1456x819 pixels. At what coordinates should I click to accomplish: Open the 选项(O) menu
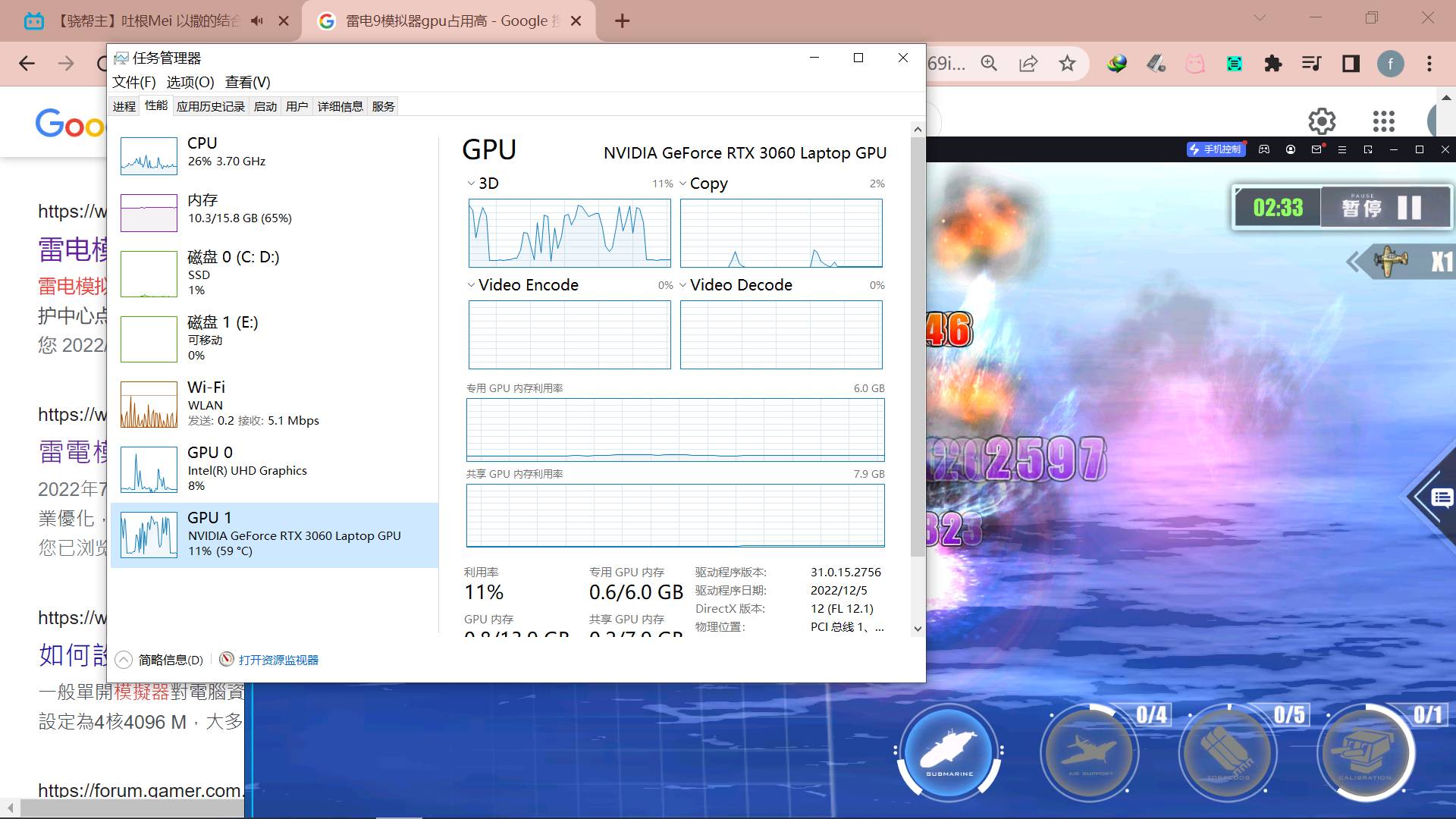(x=190, y=82)
